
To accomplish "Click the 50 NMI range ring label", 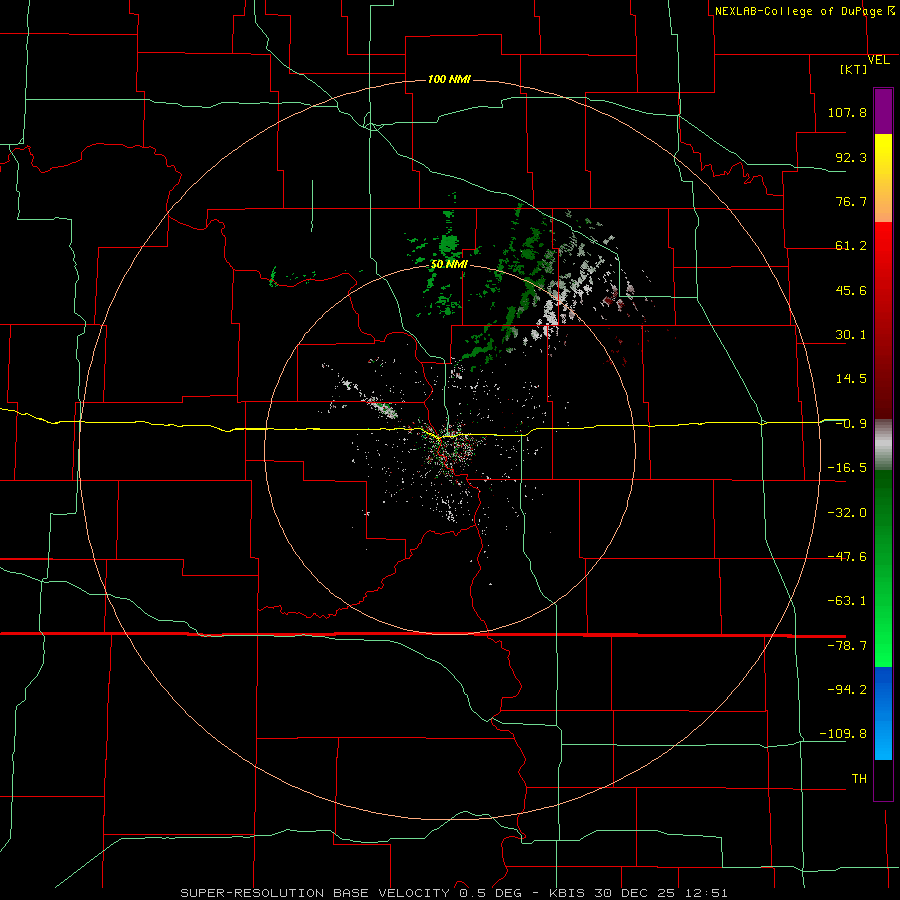I will coord(449,265).
